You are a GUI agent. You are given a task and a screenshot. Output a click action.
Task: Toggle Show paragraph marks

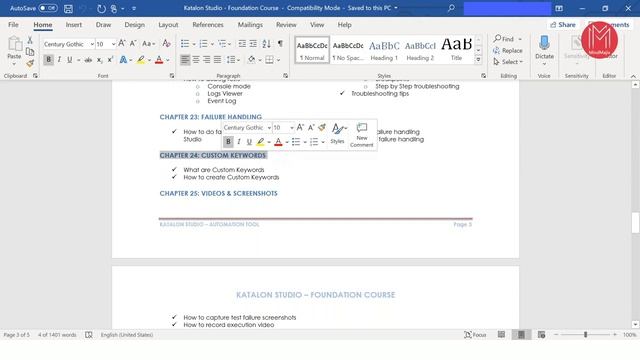point(280,43)
